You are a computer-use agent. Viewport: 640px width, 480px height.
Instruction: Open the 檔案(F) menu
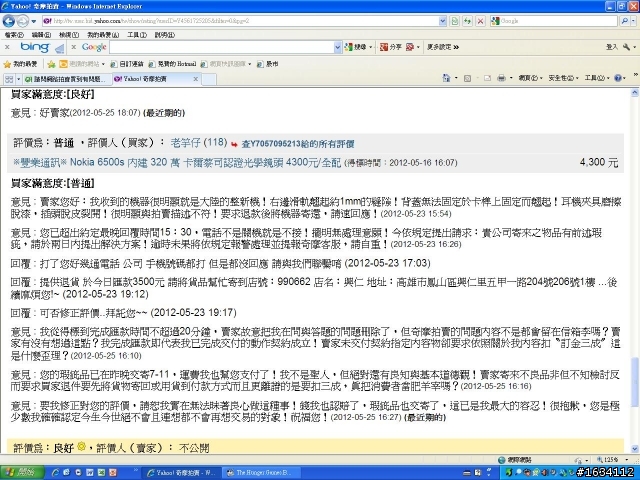click(x=14, y=35)
